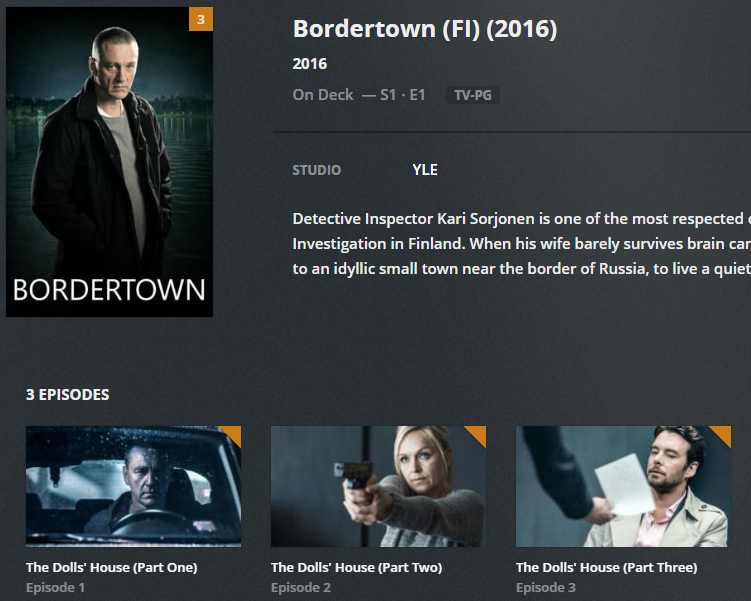Click unwatched corner marker on Episode 2 thumbnail
751x601 pixels.
click(478, 433)
